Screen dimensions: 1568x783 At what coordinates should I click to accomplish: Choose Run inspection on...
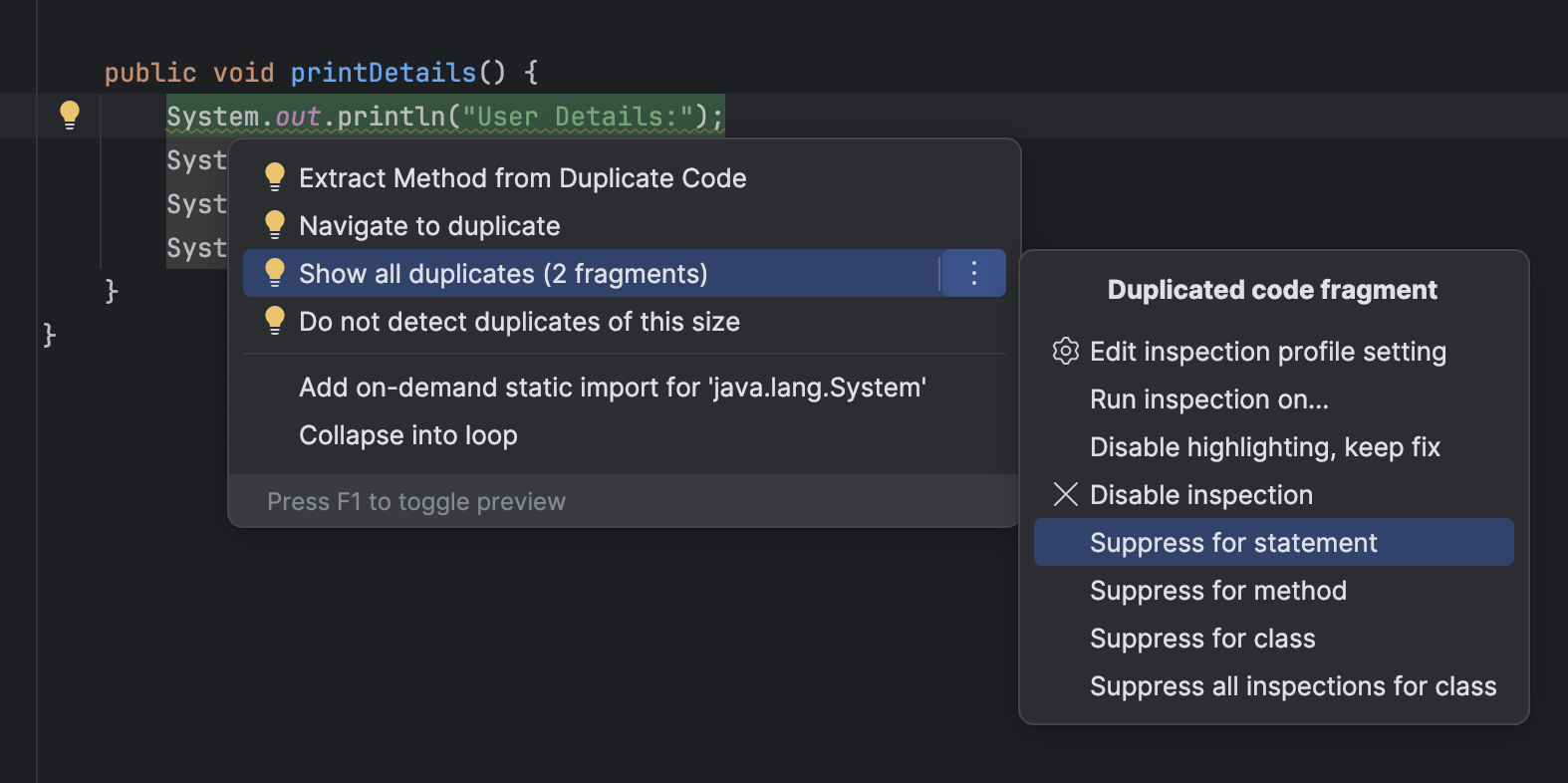click(x=1208, y=399)
